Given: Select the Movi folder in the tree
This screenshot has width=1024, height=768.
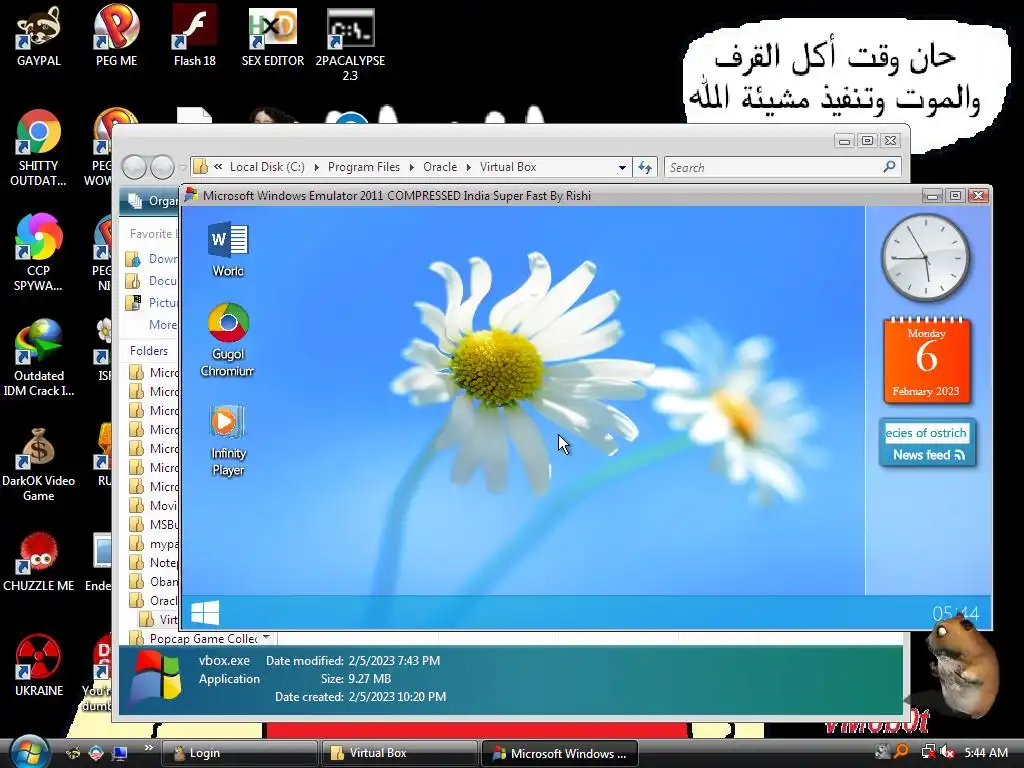Looking at the screenshot, I should point(154,505).
